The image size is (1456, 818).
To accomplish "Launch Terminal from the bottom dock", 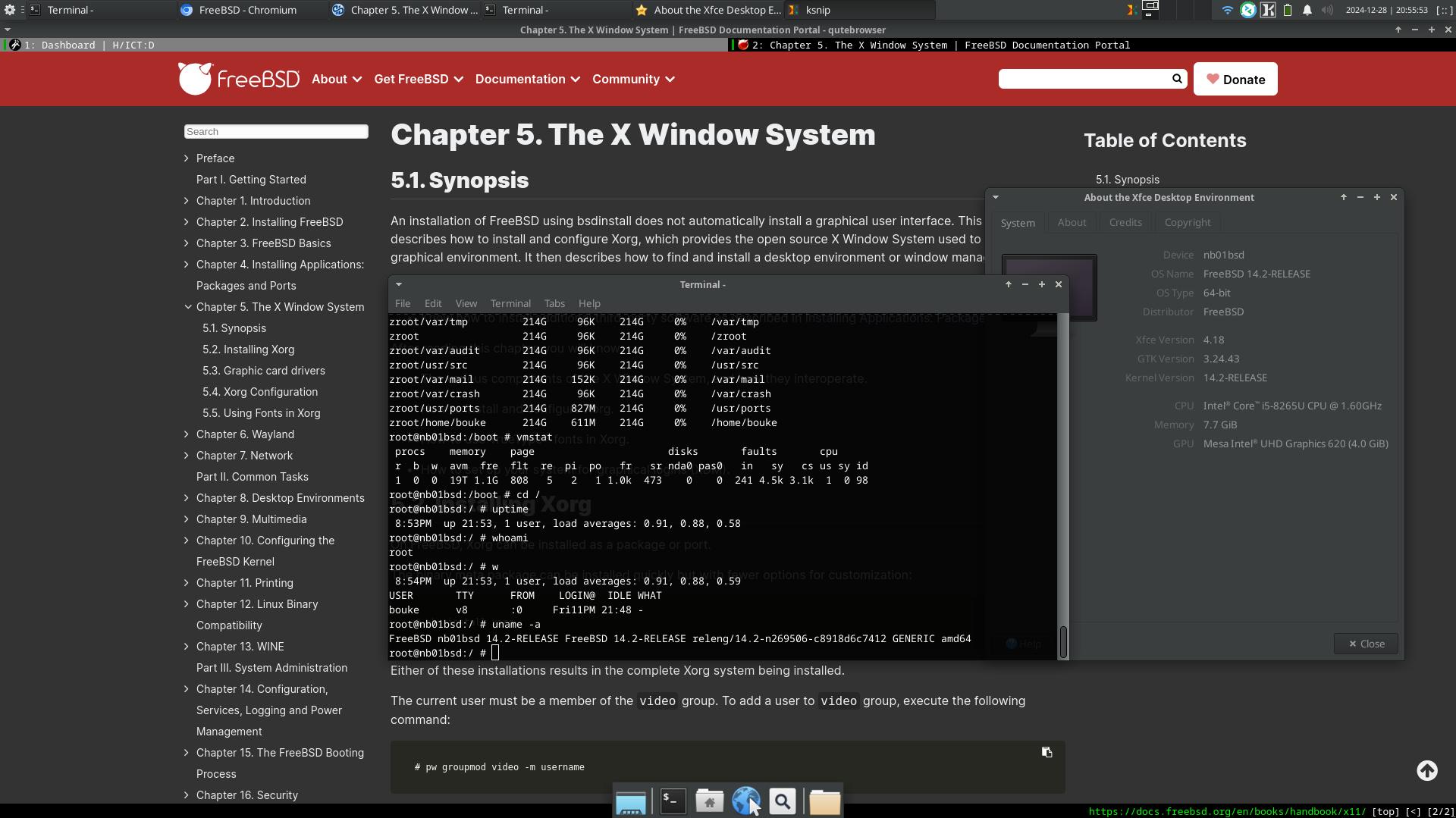I will (x=673, y=801).
